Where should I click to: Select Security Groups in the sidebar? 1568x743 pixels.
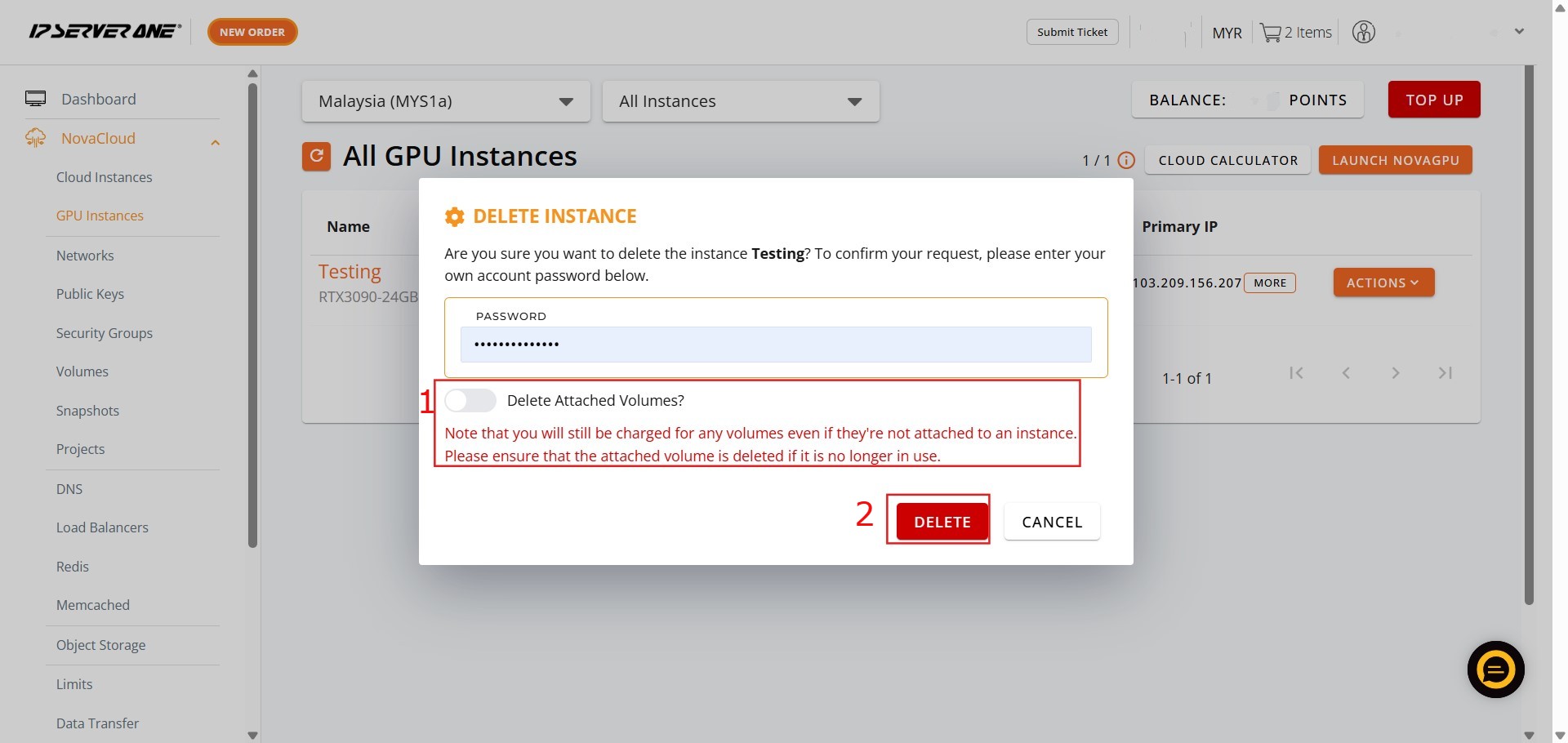tap(104, 333)
